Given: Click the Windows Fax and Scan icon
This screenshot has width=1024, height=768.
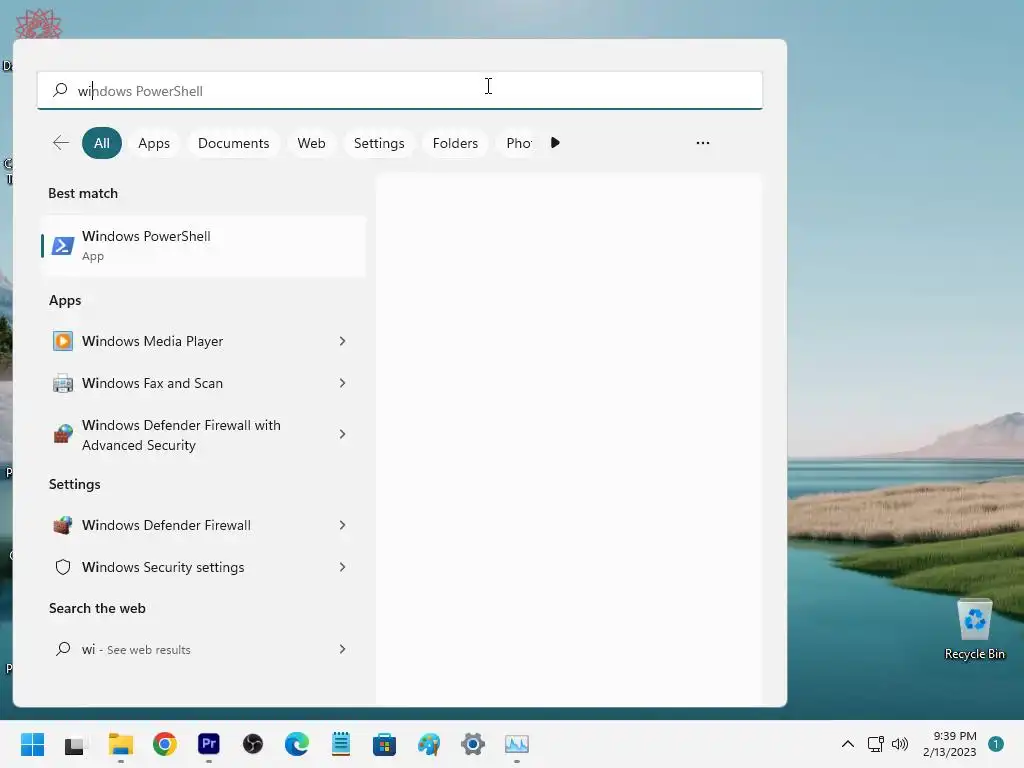Looking at the screenshot, I should click(63, 383).
